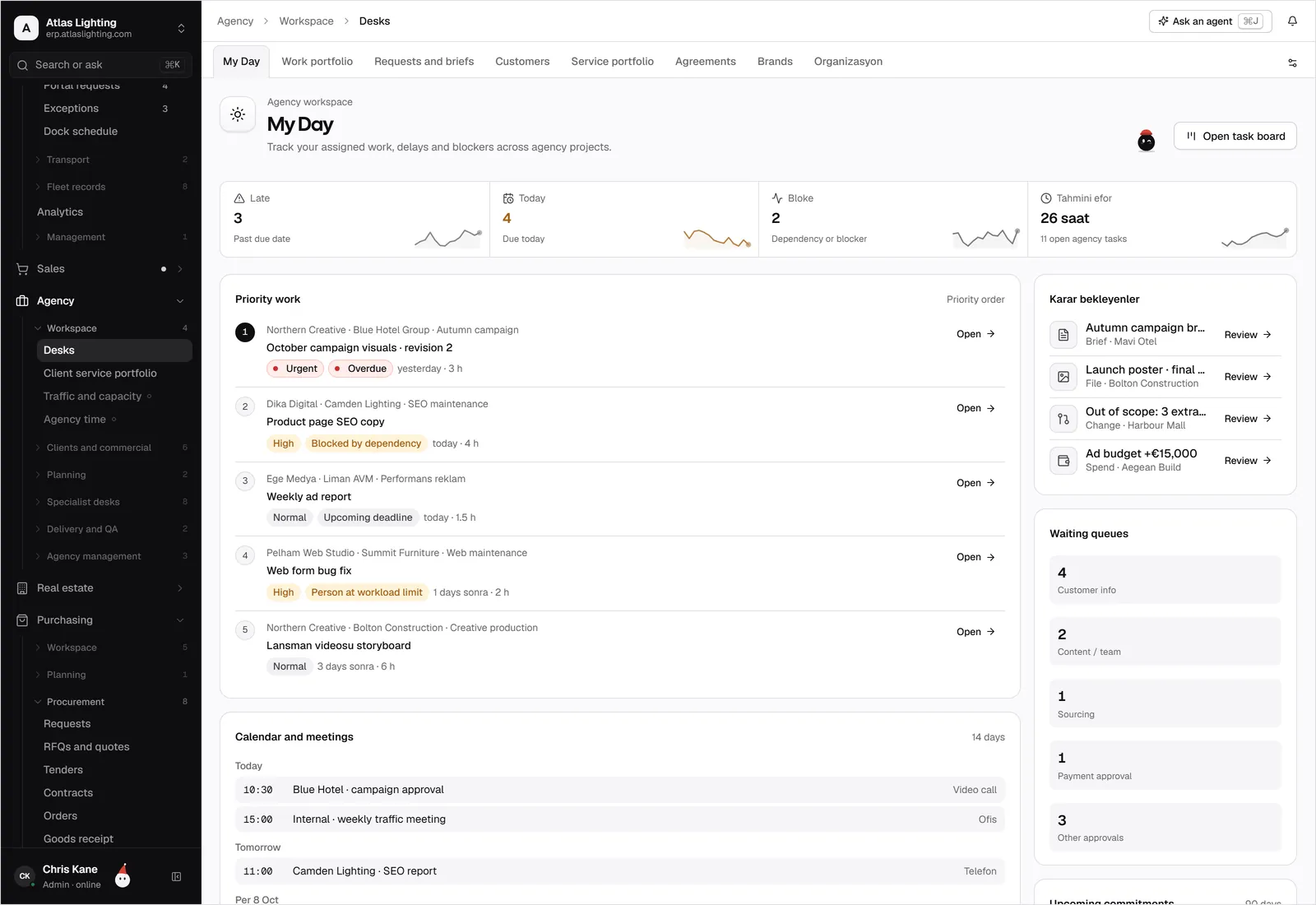Click the Open task board button
Image resolution: width=1316 pixels, height=905 pixels.
(x=1235, y=137)
